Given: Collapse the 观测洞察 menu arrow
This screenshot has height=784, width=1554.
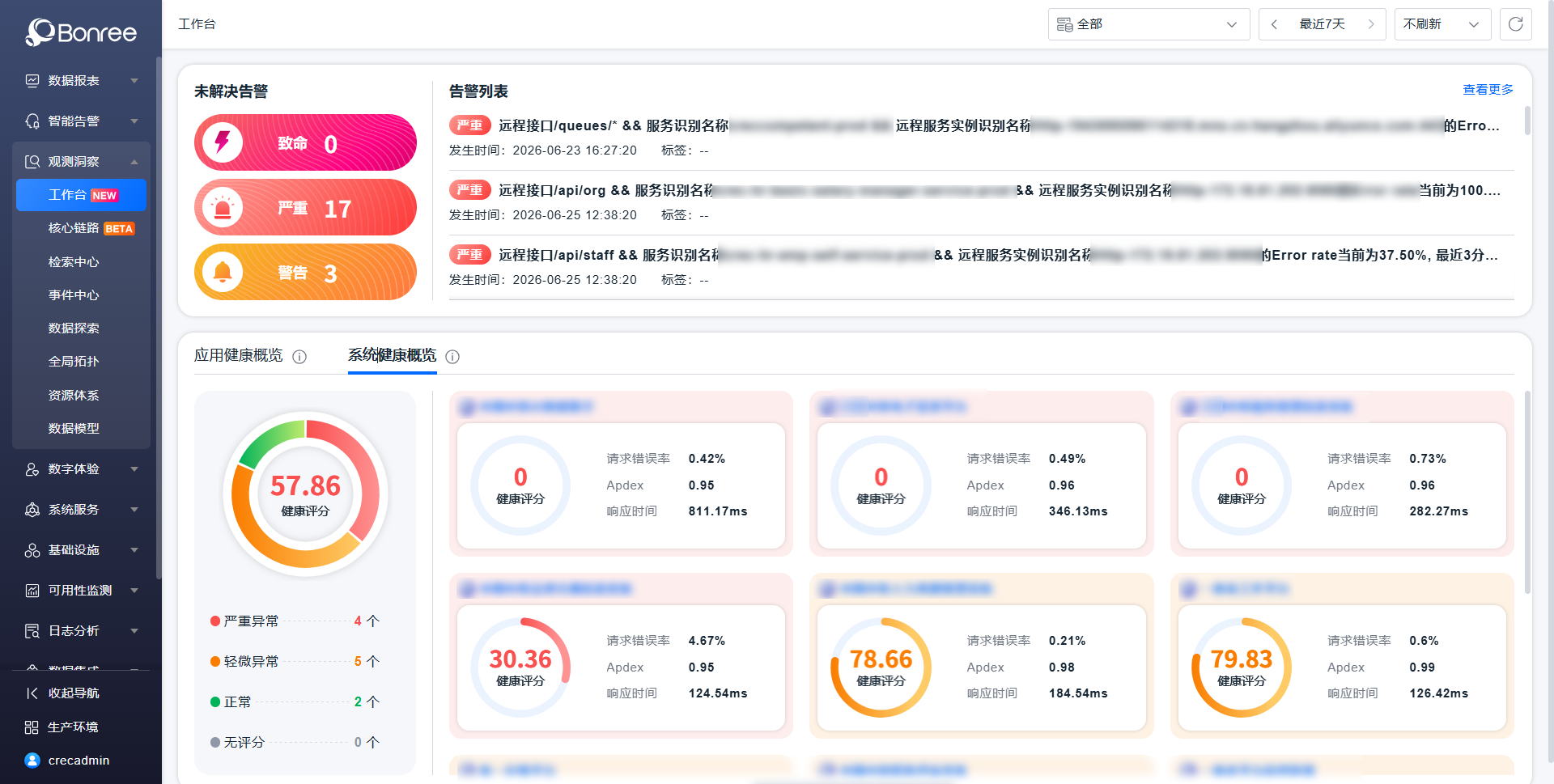Looking at the screenshot, I should click(x=134, y=162).
